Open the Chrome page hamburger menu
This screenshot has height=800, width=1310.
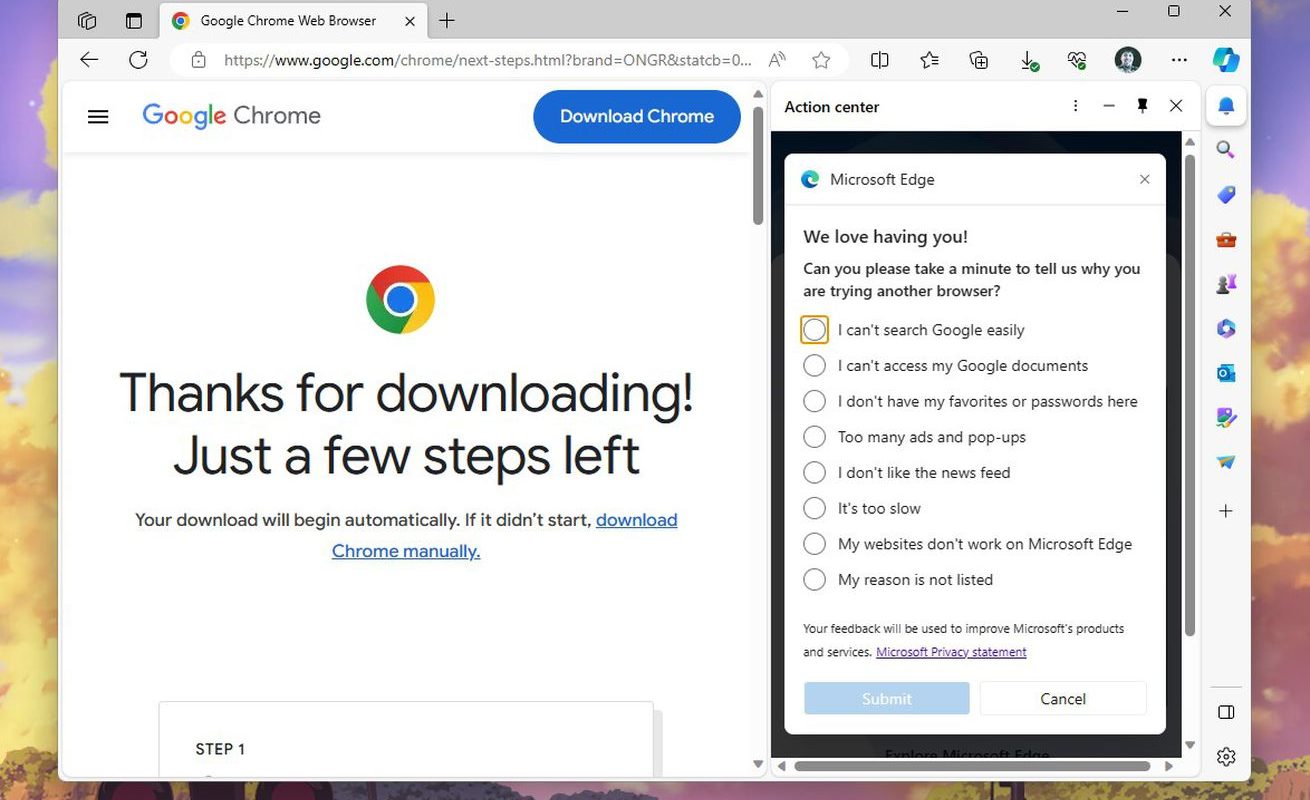(98, 117)
